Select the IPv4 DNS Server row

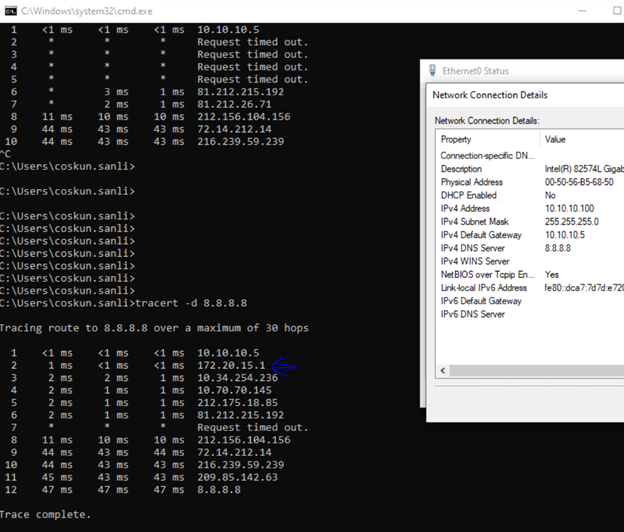530,248
